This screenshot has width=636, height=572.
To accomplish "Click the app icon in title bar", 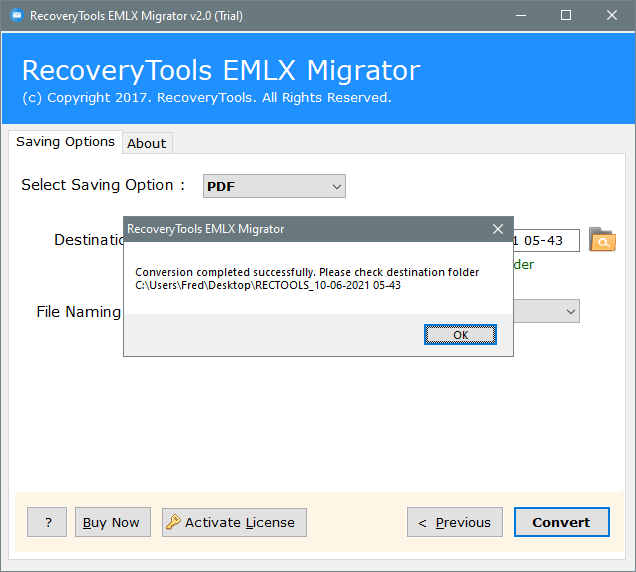I will tap(17, 15).
